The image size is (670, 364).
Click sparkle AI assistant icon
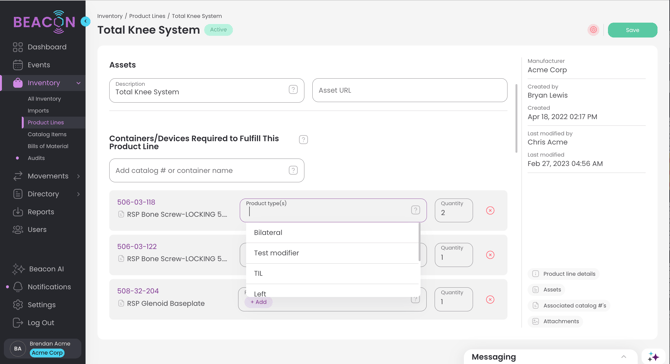coord(653,357)
